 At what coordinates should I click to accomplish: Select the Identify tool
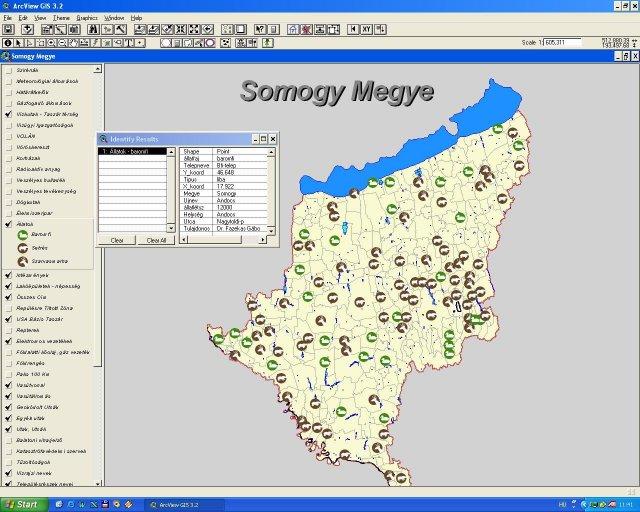[x=9, y=43]
